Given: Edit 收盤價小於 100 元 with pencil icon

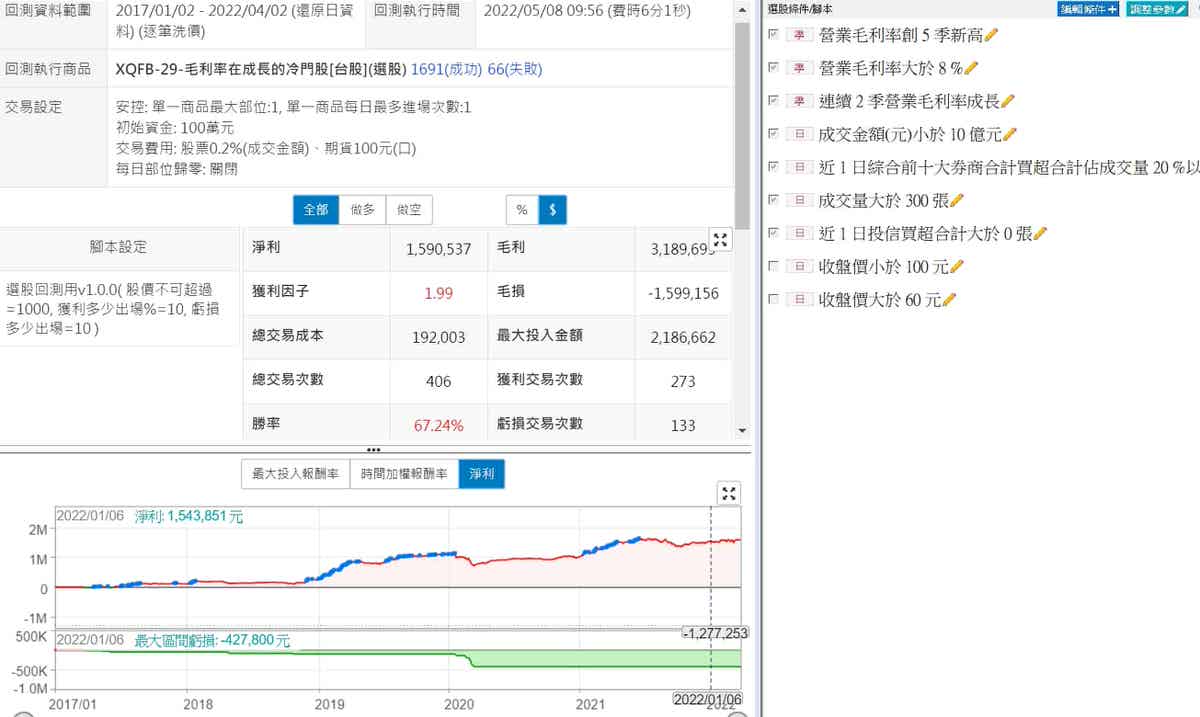Looking at the screenshot, I should [957, 267].
